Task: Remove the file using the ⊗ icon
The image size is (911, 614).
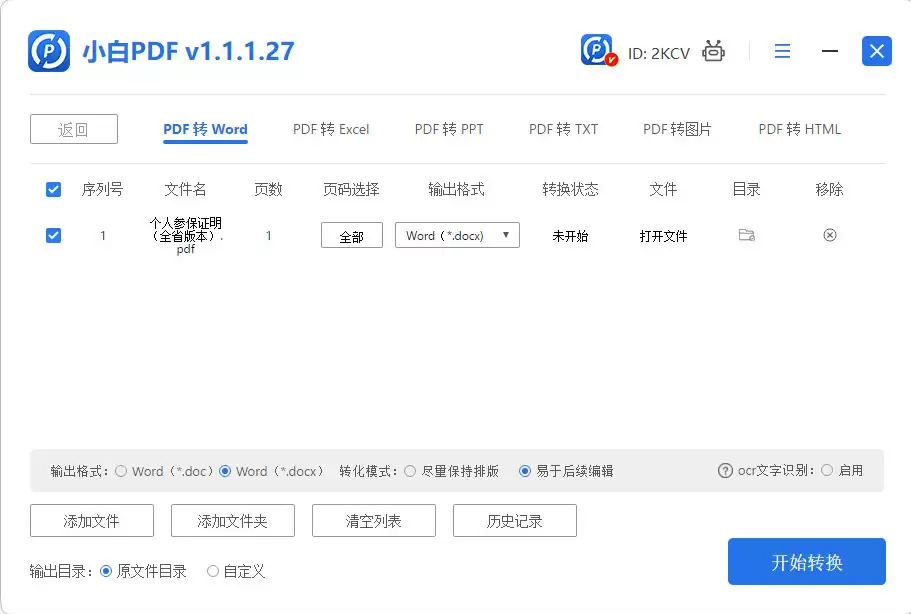Action: click(830, 235)
